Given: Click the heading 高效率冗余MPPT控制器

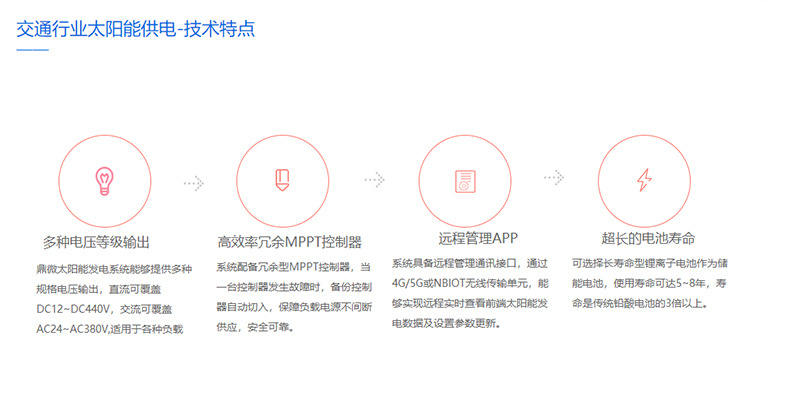Looking at the screenshot, I should [x=289, y=241].
